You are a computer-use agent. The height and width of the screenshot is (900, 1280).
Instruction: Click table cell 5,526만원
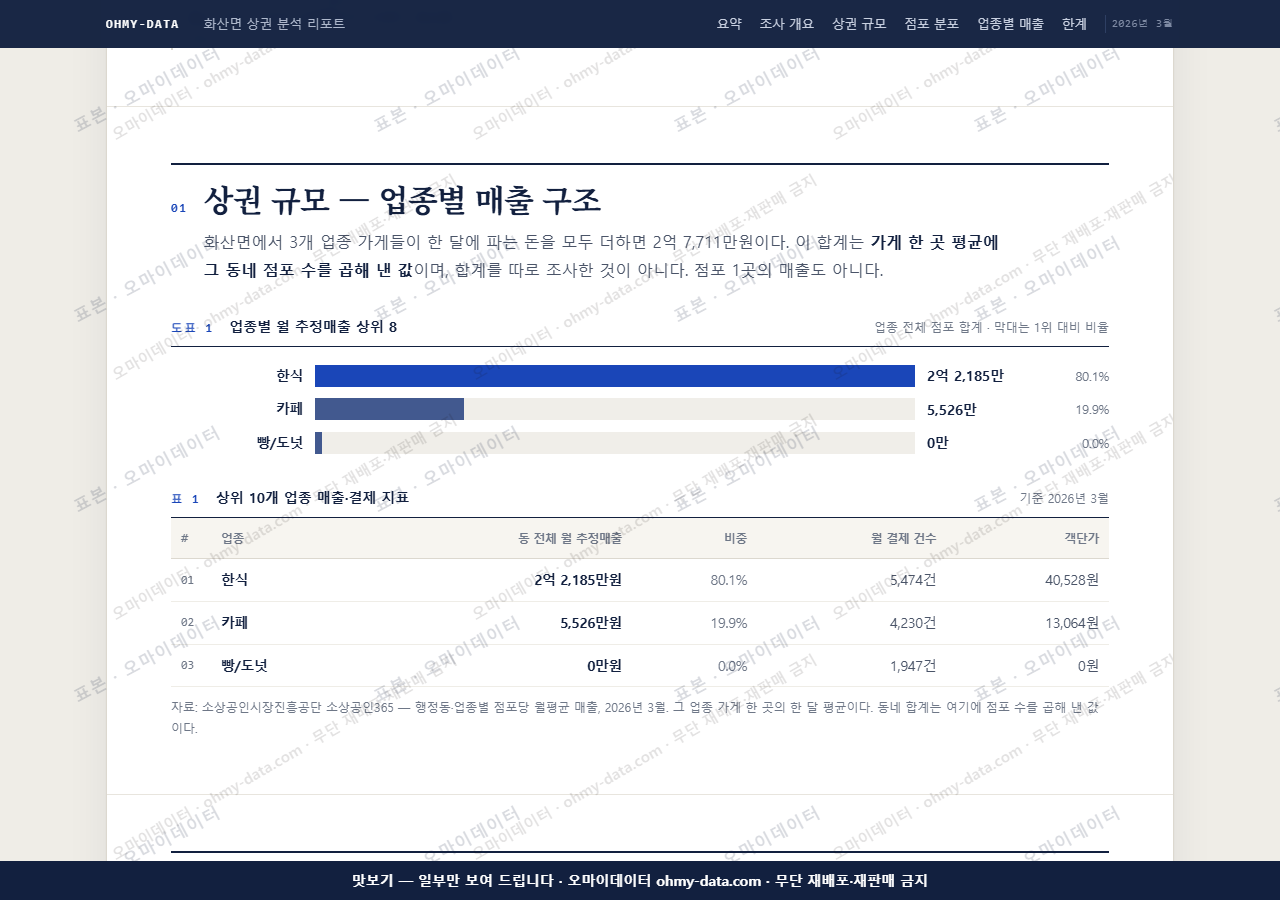pyautogui.click(x=591, y=623)
